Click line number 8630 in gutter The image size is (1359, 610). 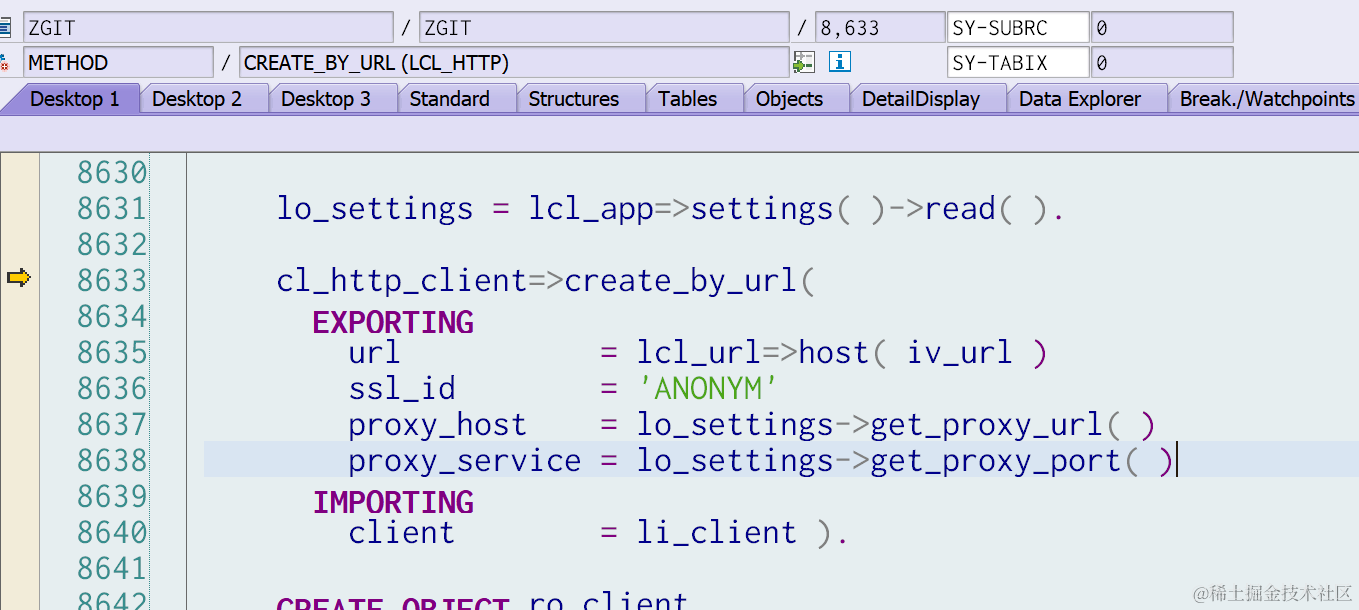point(112,173)
